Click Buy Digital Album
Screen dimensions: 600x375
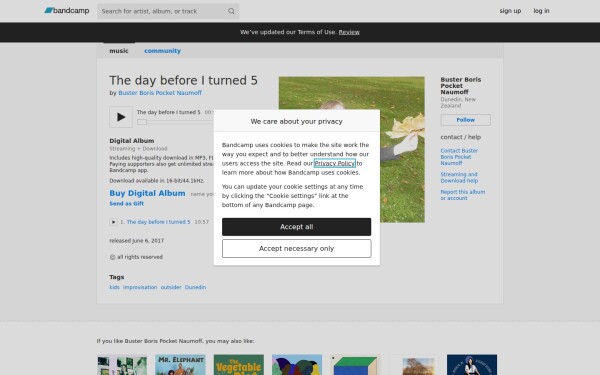click(x=147, y=193)
